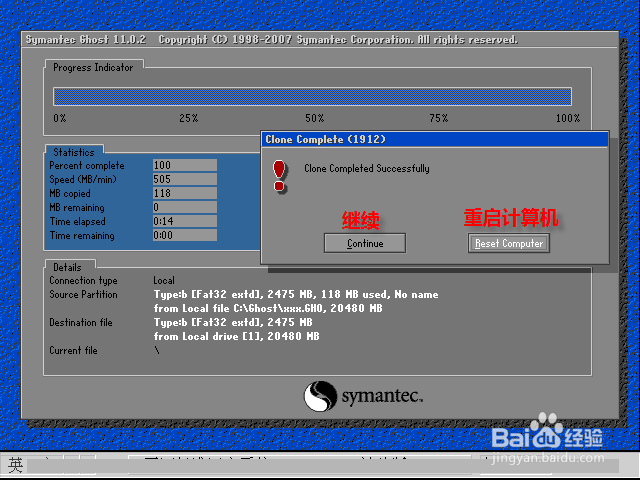Viewport: 640px width, 480px height.
Task: Click the 'from Local file C:\Ghost\xxx.GHO' line
Action: (268, 308)
